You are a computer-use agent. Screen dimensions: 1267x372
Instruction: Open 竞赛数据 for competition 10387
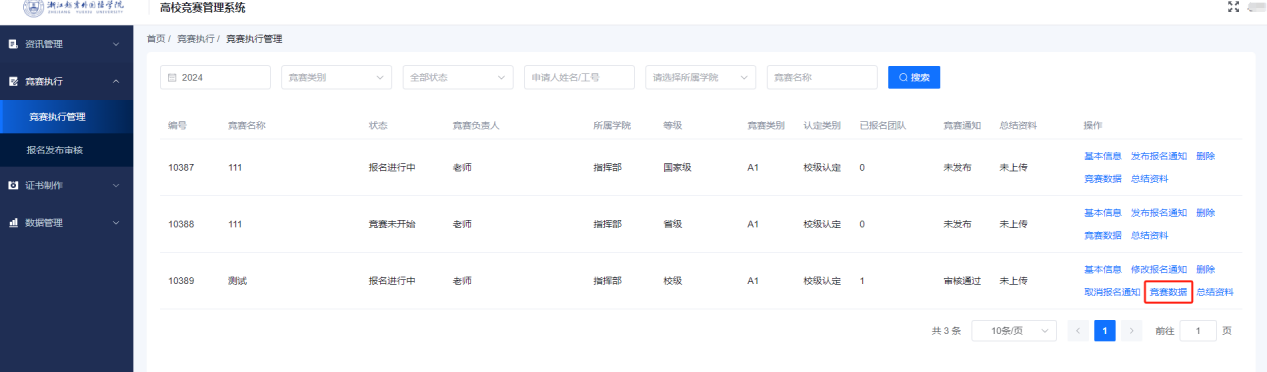(1102, 178)
